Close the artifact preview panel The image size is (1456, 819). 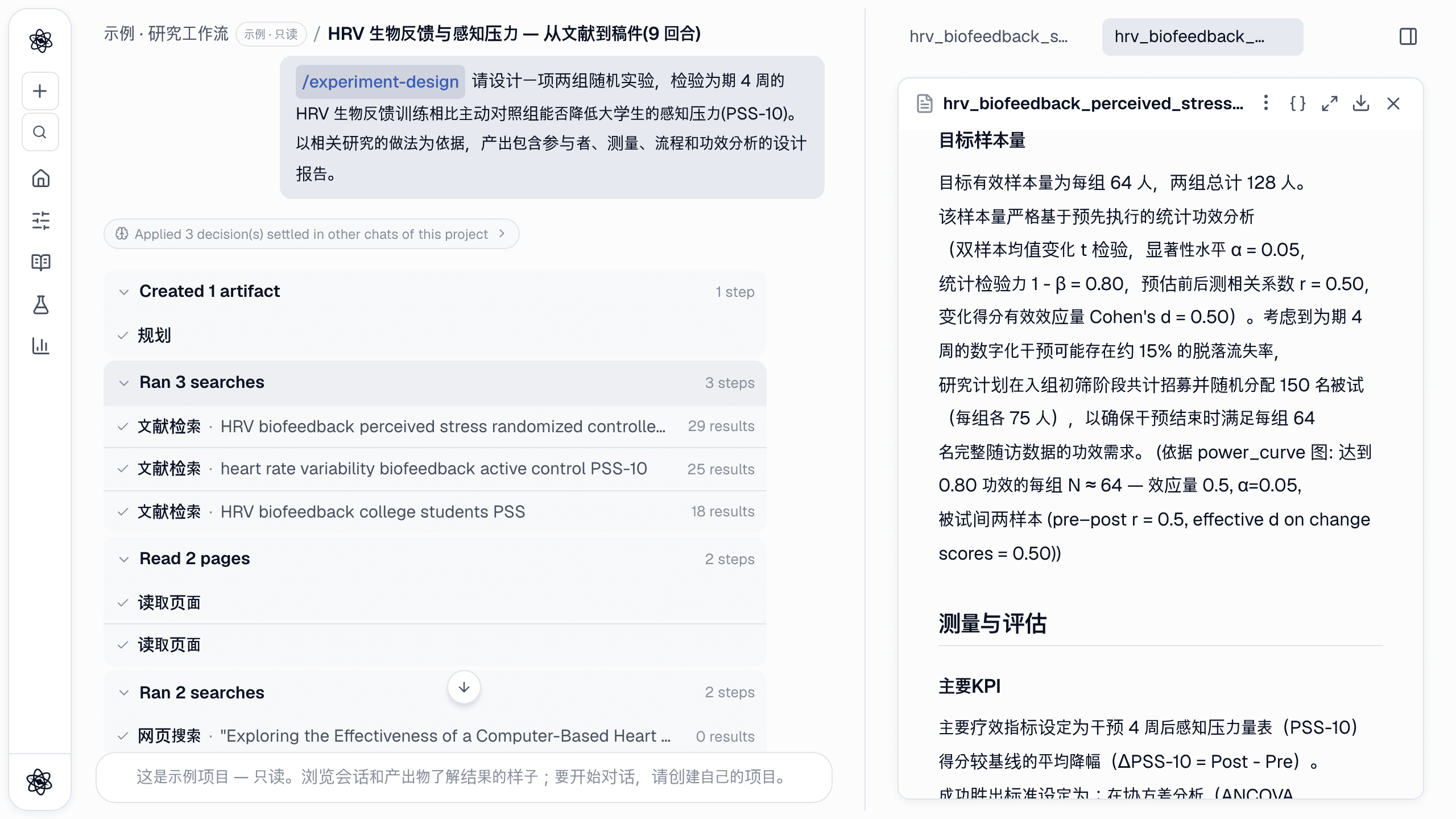tap(1393, 103)
